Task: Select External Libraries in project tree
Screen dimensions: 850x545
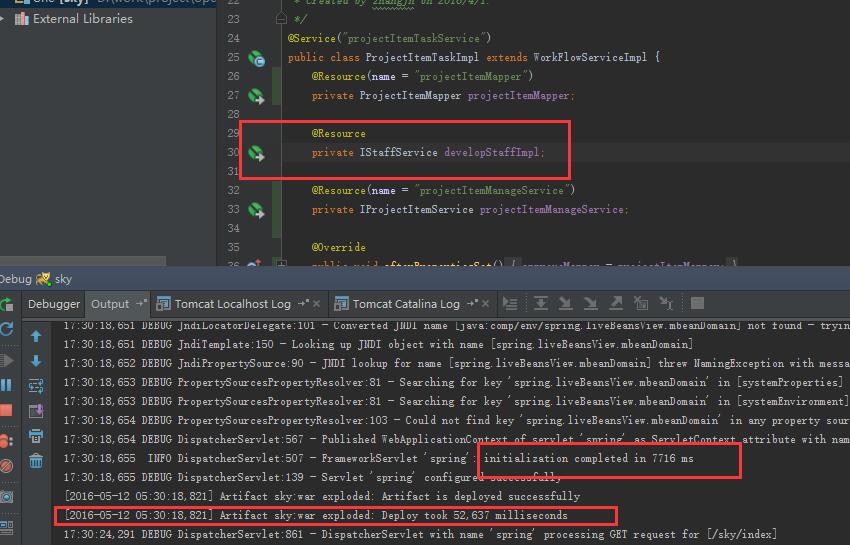Action: tap(82, 19)
